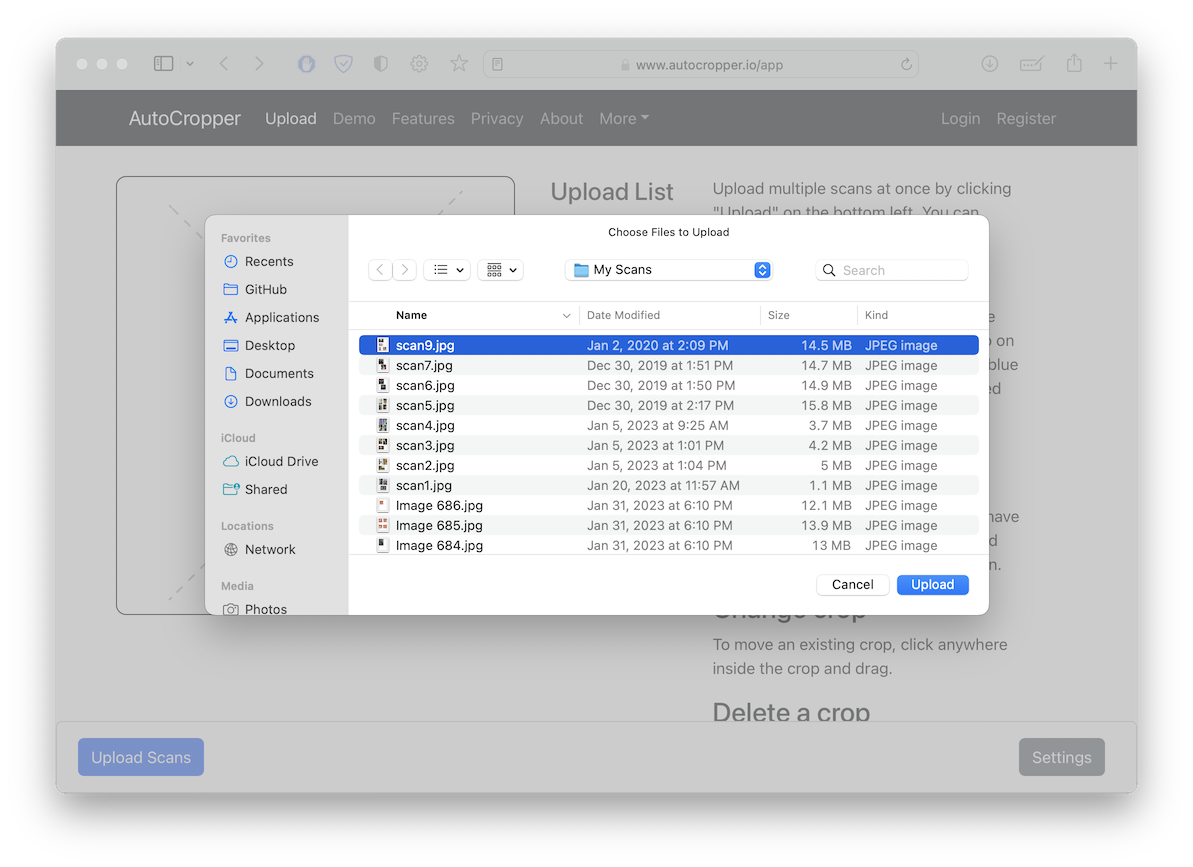Open Downloads in the sidebar
The image size is (1193, 867).
[267, 402]
